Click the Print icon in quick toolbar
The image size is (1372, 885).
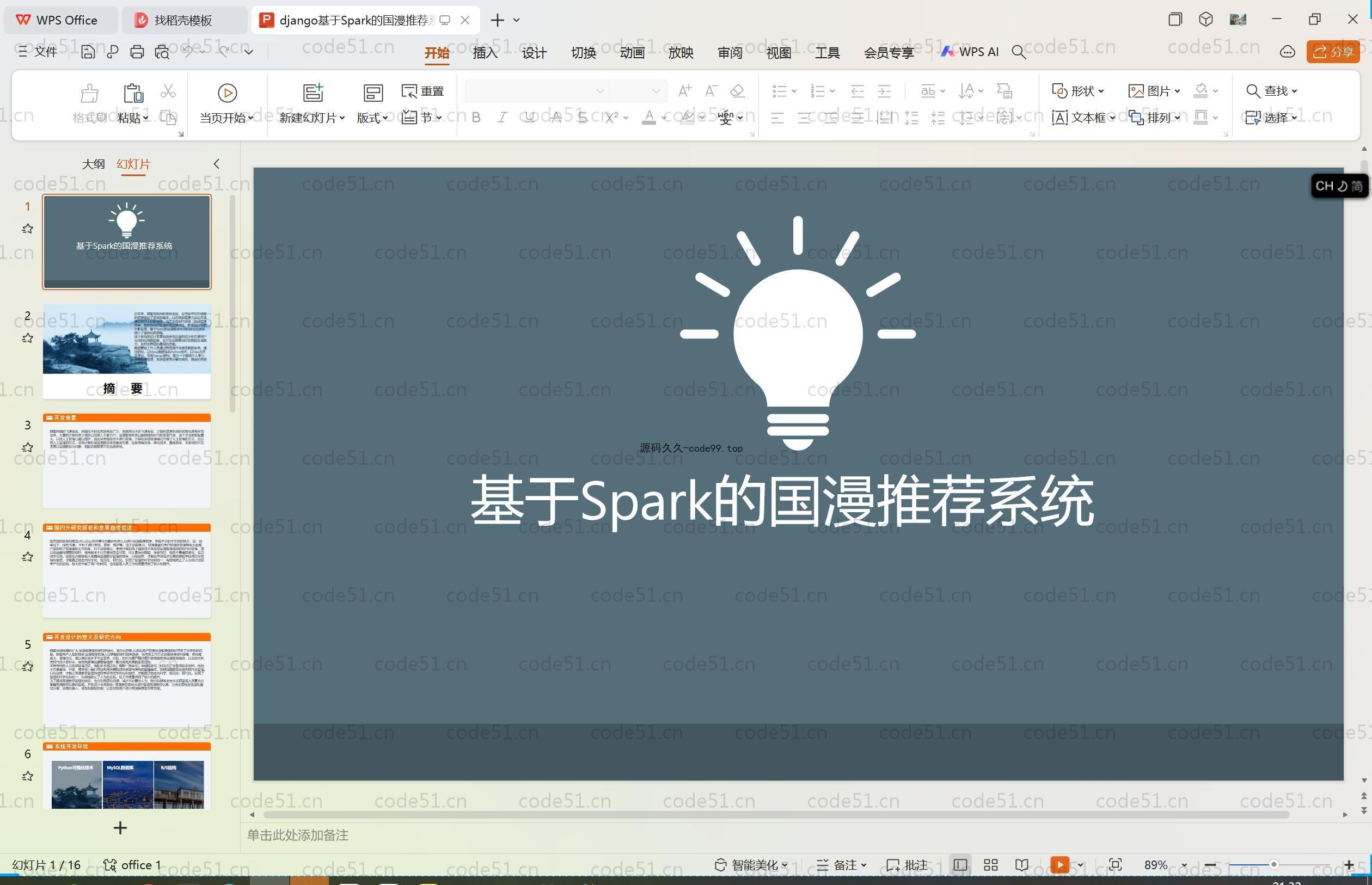pos(137,52)
